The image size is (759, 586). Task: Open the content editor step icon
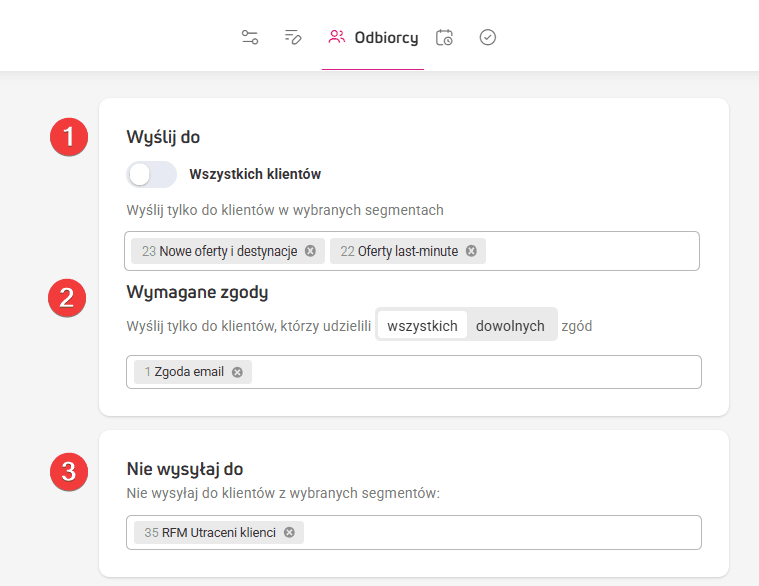click(293, 37)
